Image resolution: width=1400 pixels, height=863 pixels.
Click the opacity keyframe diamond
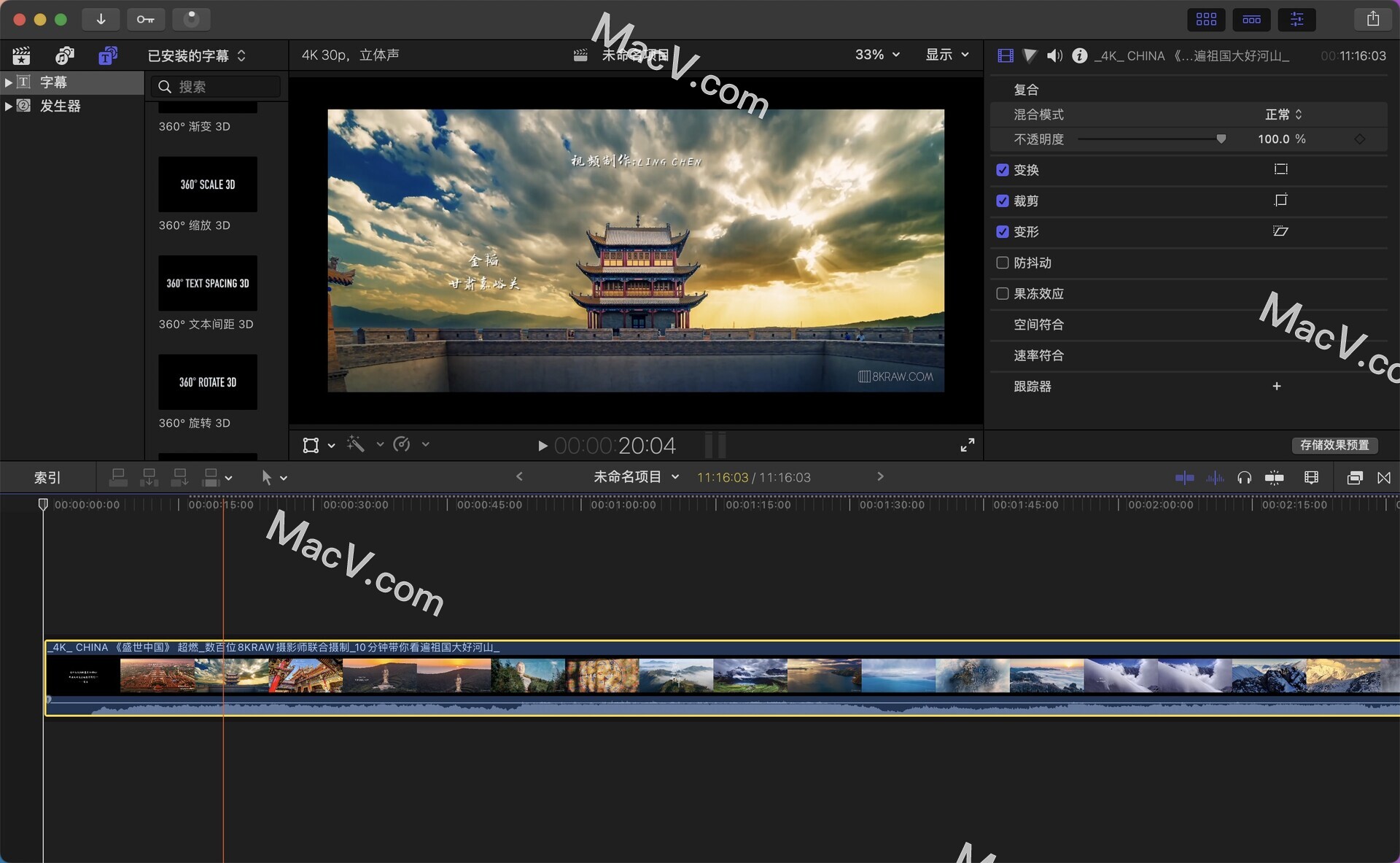click(1360, 139)
